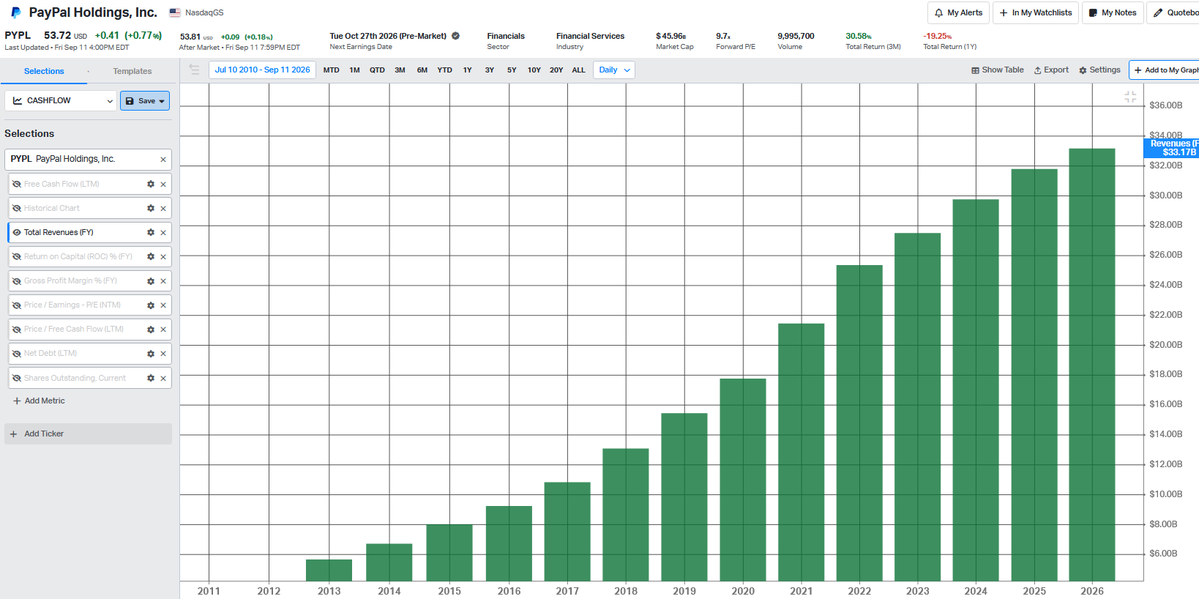Switch to the Templates tab
The image size is (1199, 599).
tap(132, 71)
